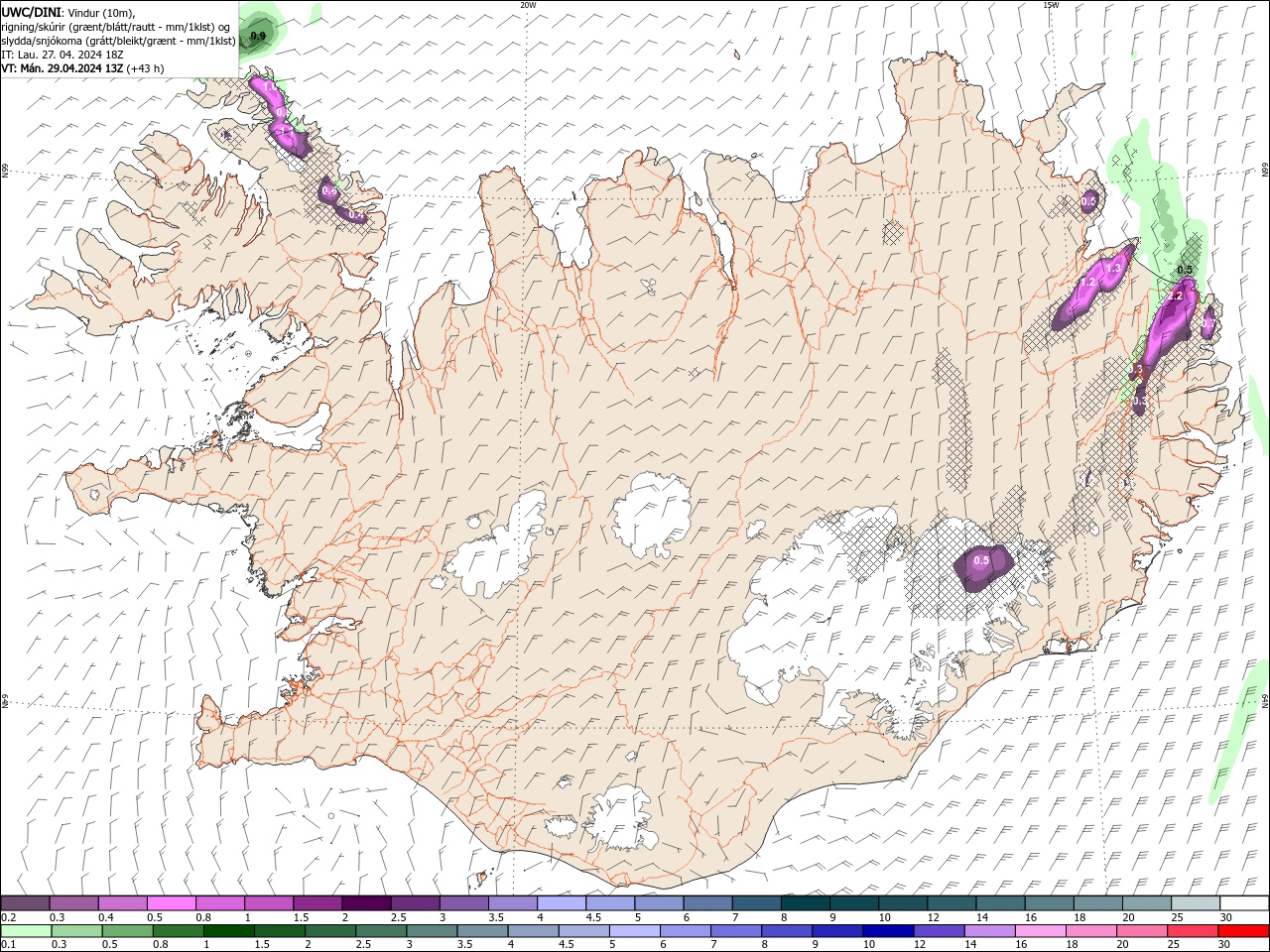This screenshot has height=952, width=1270.
Task: Click the UWC/DINI title text
Action: click(x=31, y=12)
